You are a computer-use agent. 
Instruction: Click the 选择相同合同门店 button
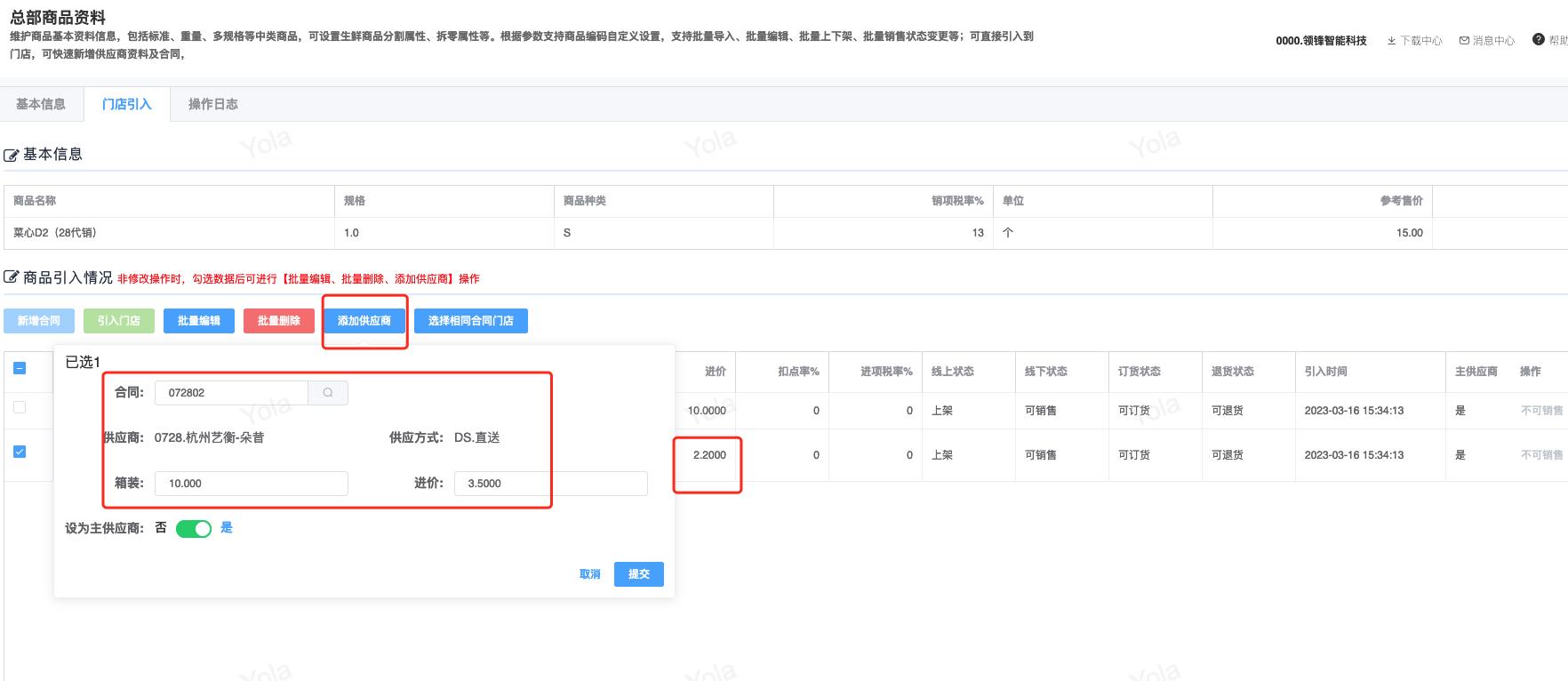tap(471, 321)
